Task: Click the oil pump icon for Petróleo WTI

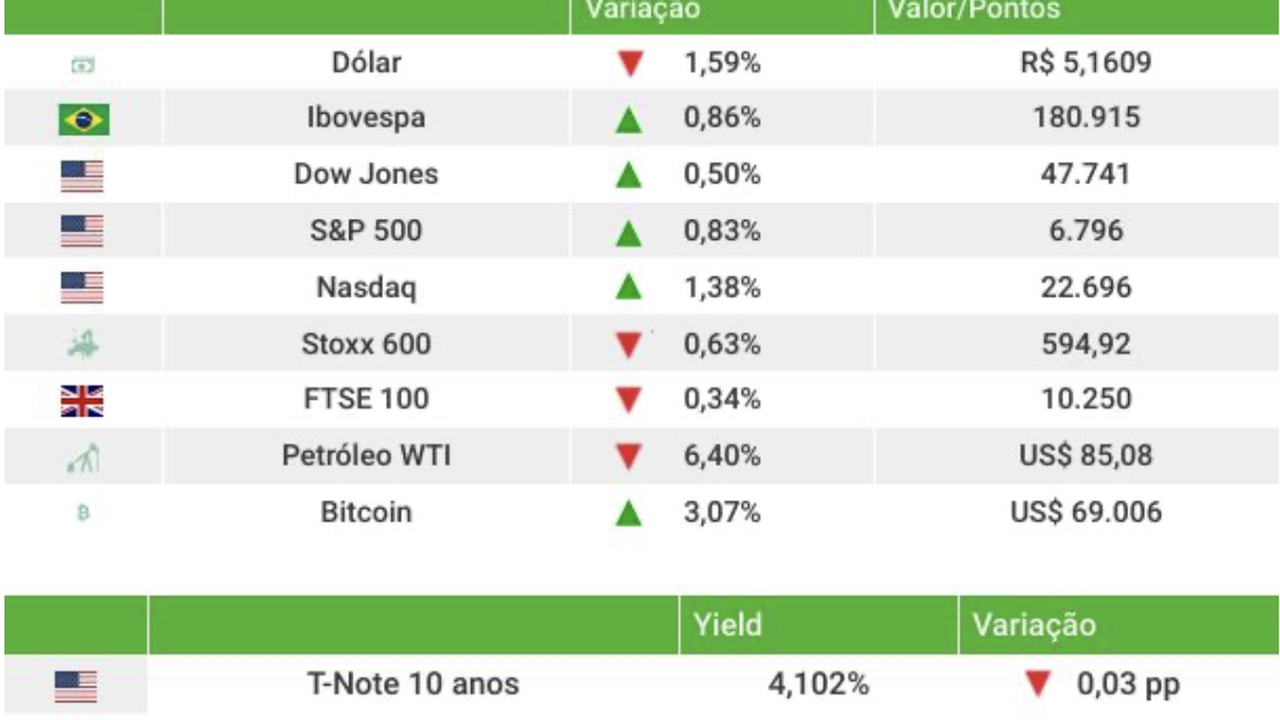Action: (x=83, y=459)
